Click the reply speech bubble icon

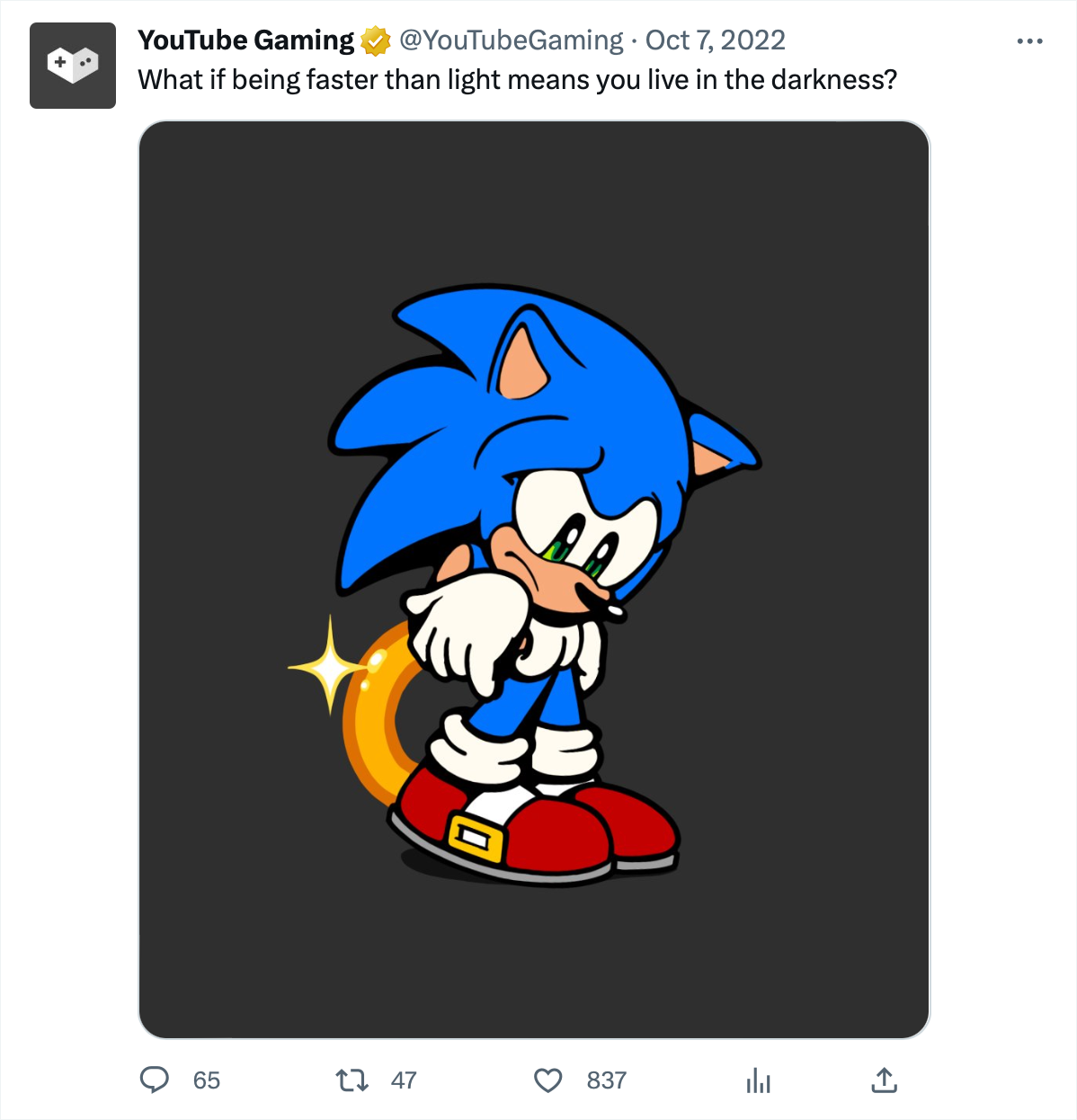pyautogui.click(x=155, y=1080)
